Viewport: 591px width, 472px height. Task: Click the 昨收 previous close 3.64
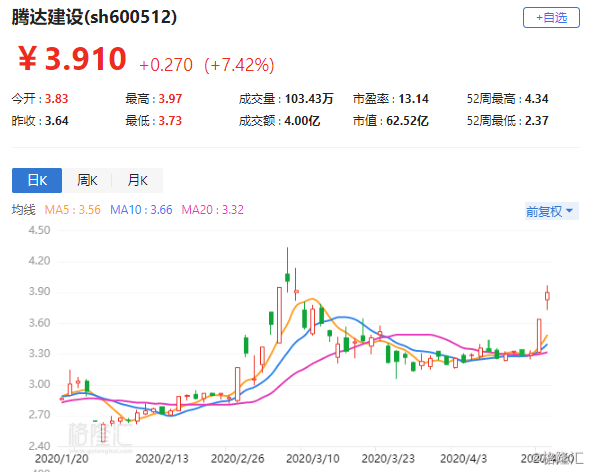57,121
